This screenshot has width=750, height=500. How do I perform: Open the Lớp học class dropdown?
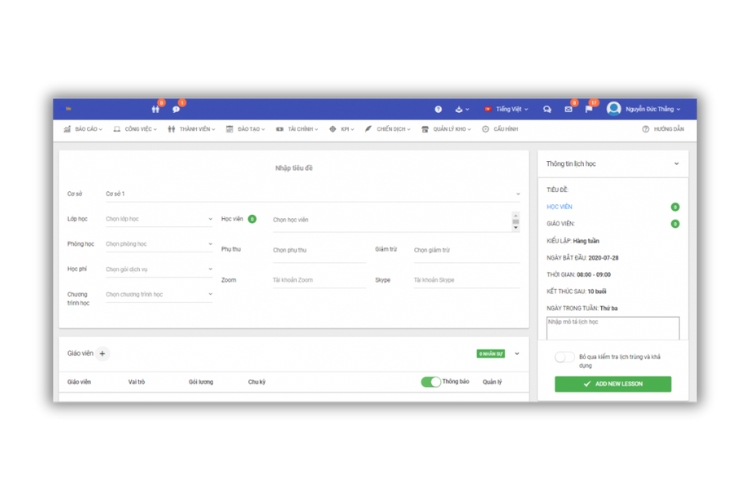click(159, 218)
